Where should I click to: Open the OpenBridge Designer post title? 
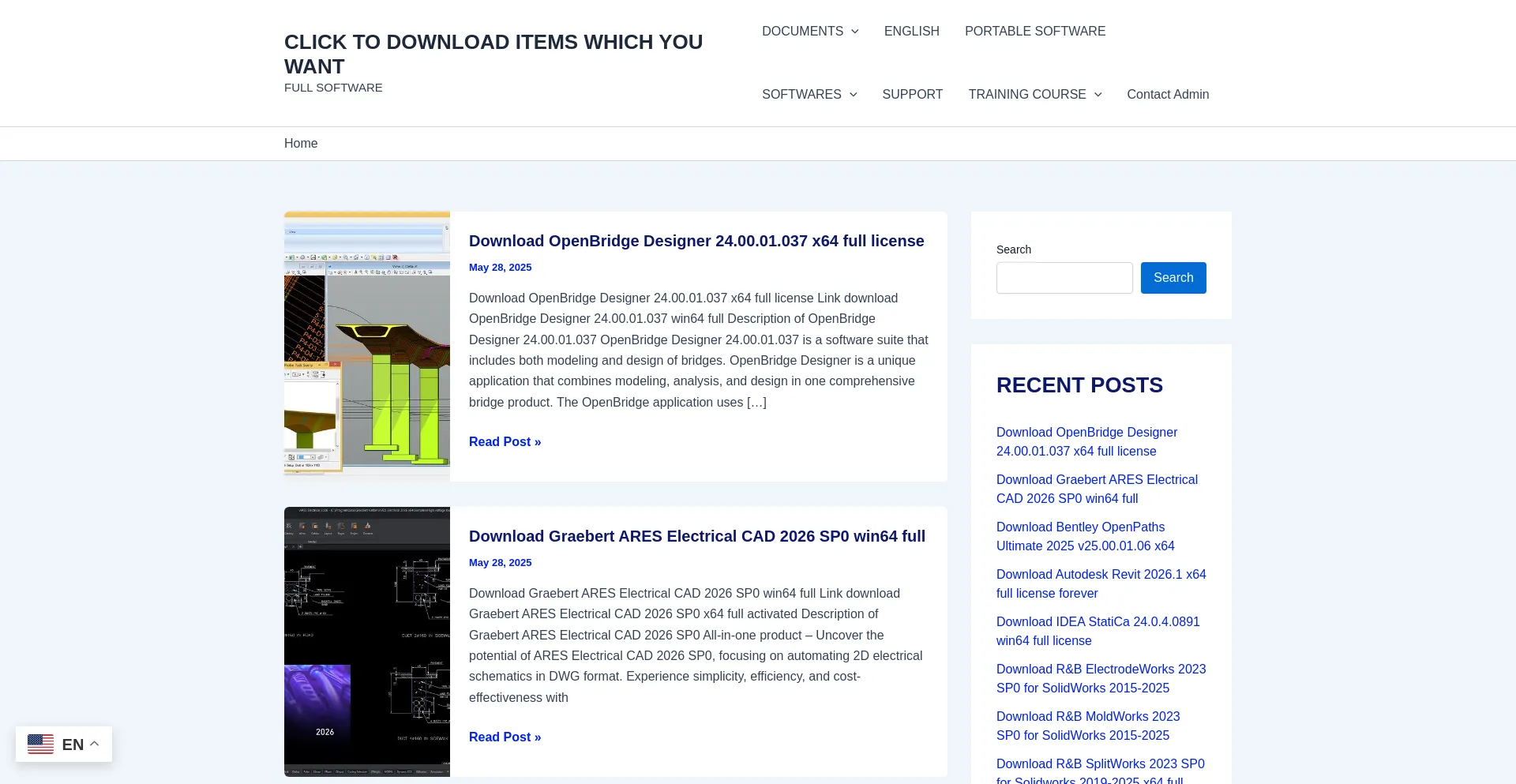(x=696, y=241)
